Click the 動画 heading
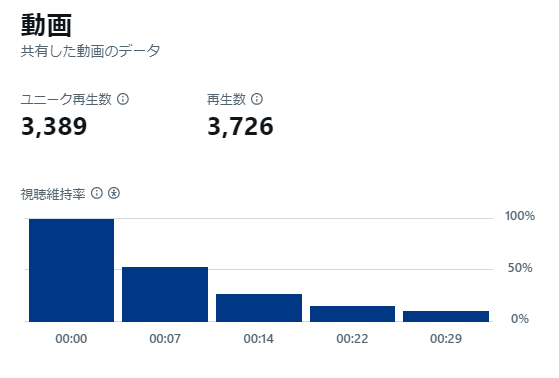The width and height of the screenshot is (559, 378). tap(46, 25)
